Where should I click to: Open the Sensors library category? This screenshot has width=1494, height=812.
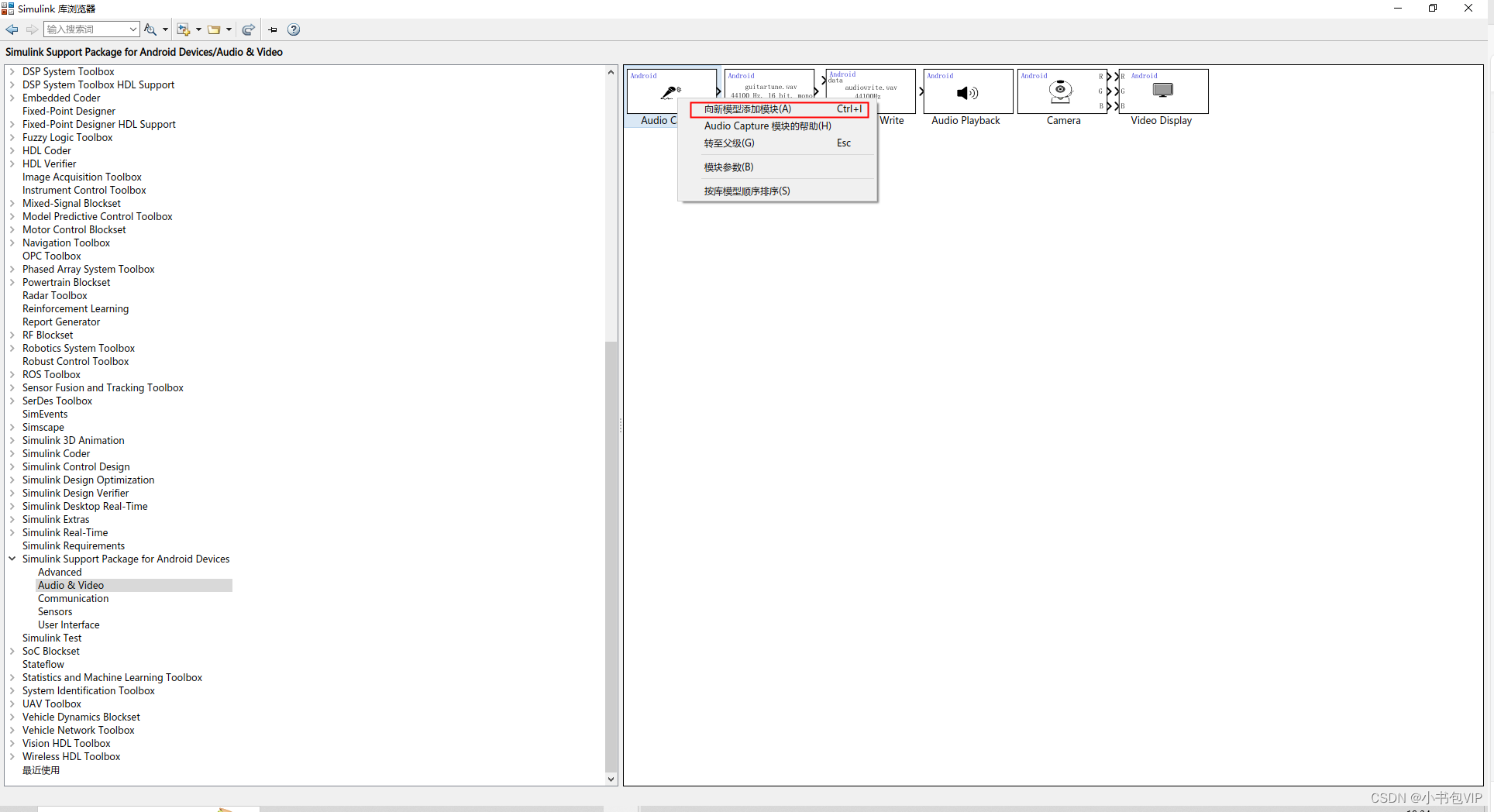tap(54, 611)
